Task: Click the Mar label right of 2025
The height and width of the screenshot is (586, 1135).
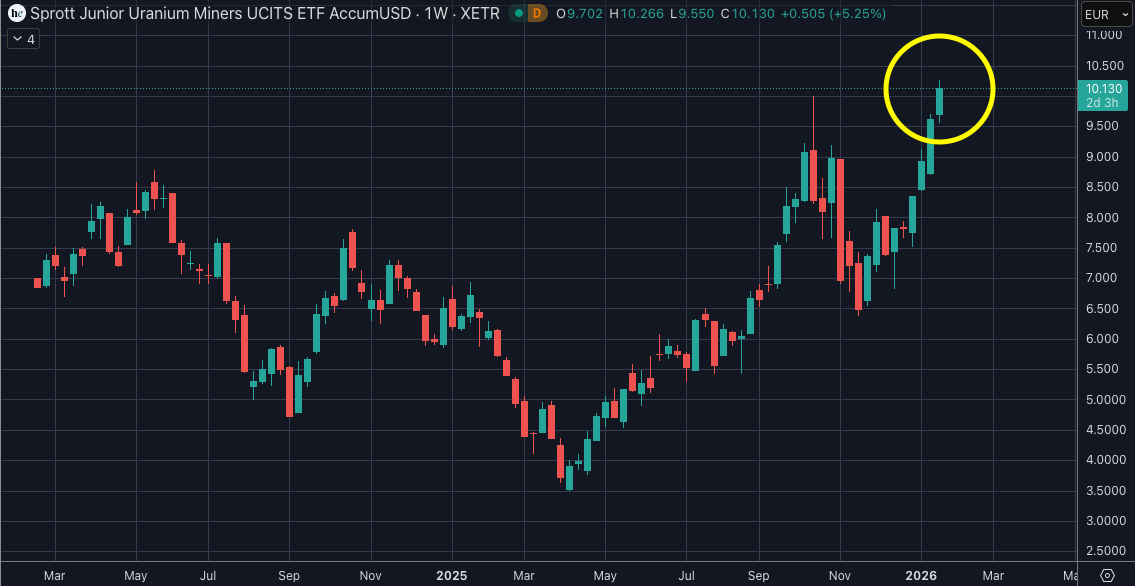Action: click(x=524, y=577)
